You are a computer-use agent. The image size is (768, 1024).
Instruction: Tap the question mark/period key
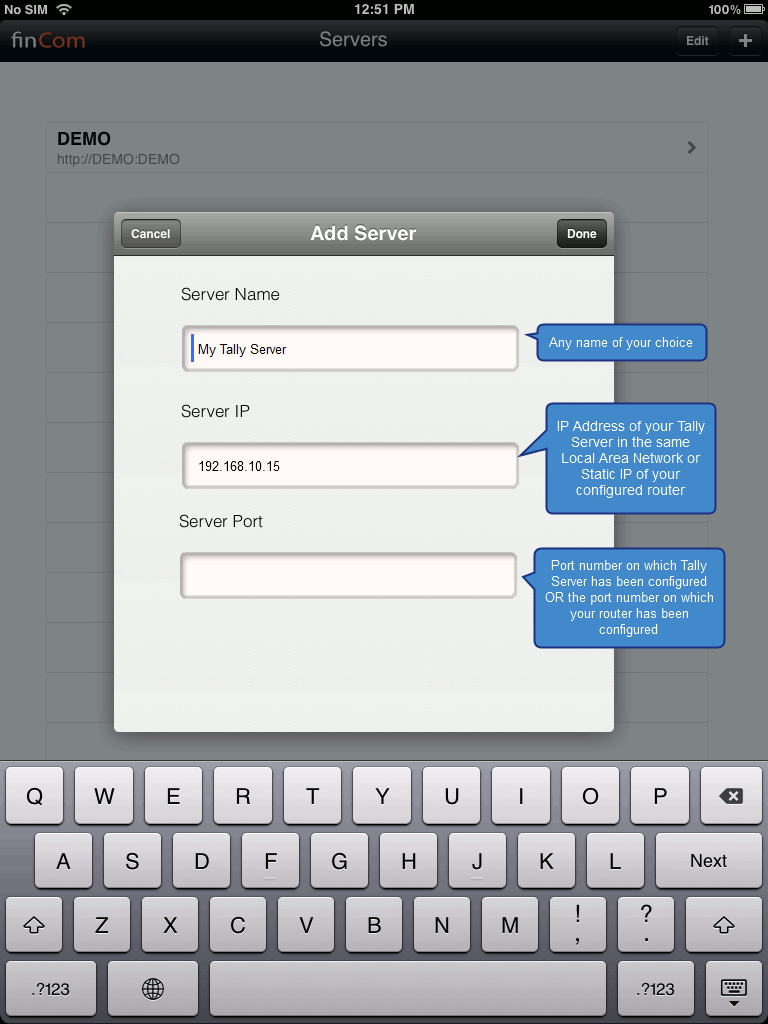[647, 925]
